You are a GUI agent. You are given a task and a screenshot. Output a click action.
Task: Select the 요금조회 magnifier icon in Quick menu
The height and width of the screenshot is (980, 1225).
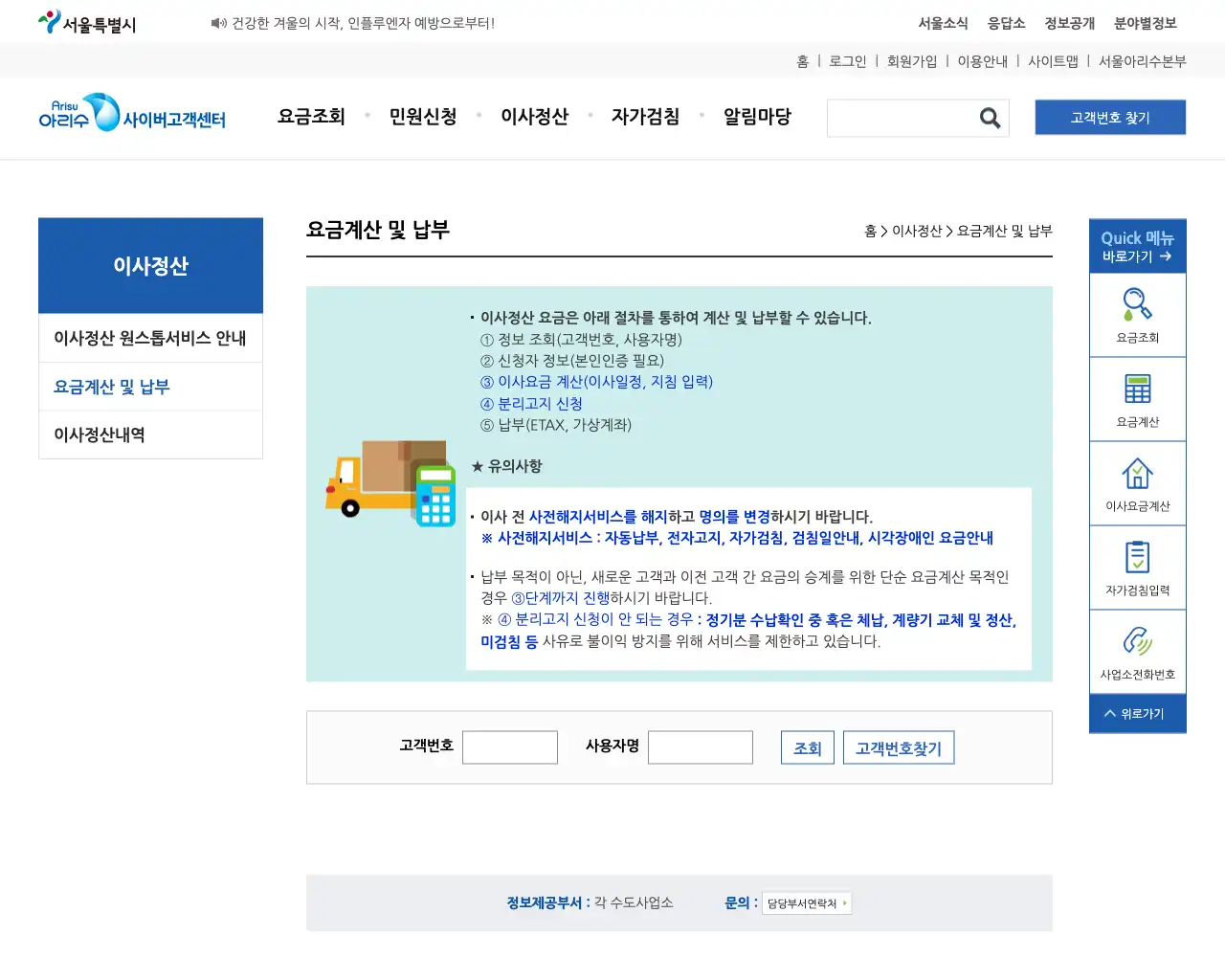[x=1137, y=304]
